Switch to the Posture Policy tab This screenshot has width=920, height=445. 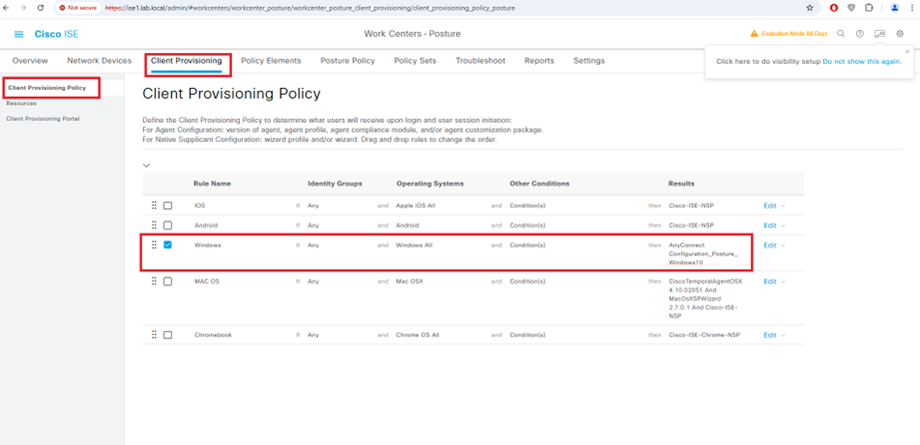347,61
